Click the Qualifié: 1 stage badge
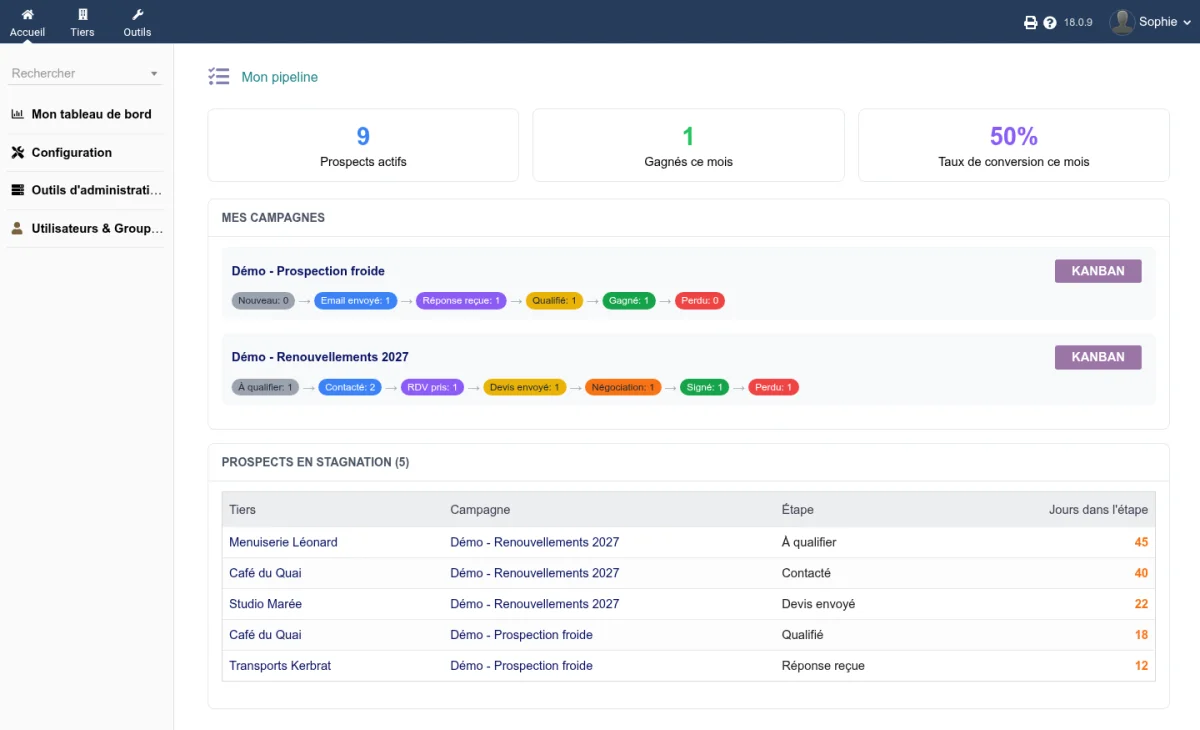Viewport: 1200px width, 730px height. (554, 300)
